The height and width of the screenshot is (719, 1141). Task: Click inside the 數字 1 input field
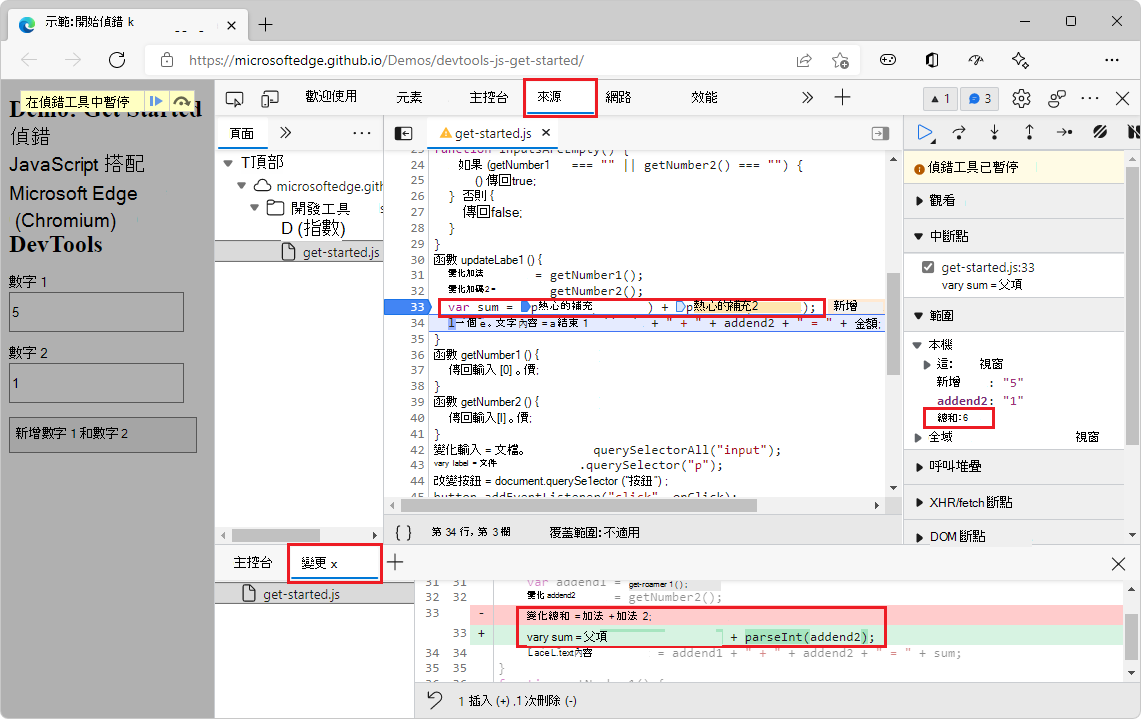(x=96, y=311)
